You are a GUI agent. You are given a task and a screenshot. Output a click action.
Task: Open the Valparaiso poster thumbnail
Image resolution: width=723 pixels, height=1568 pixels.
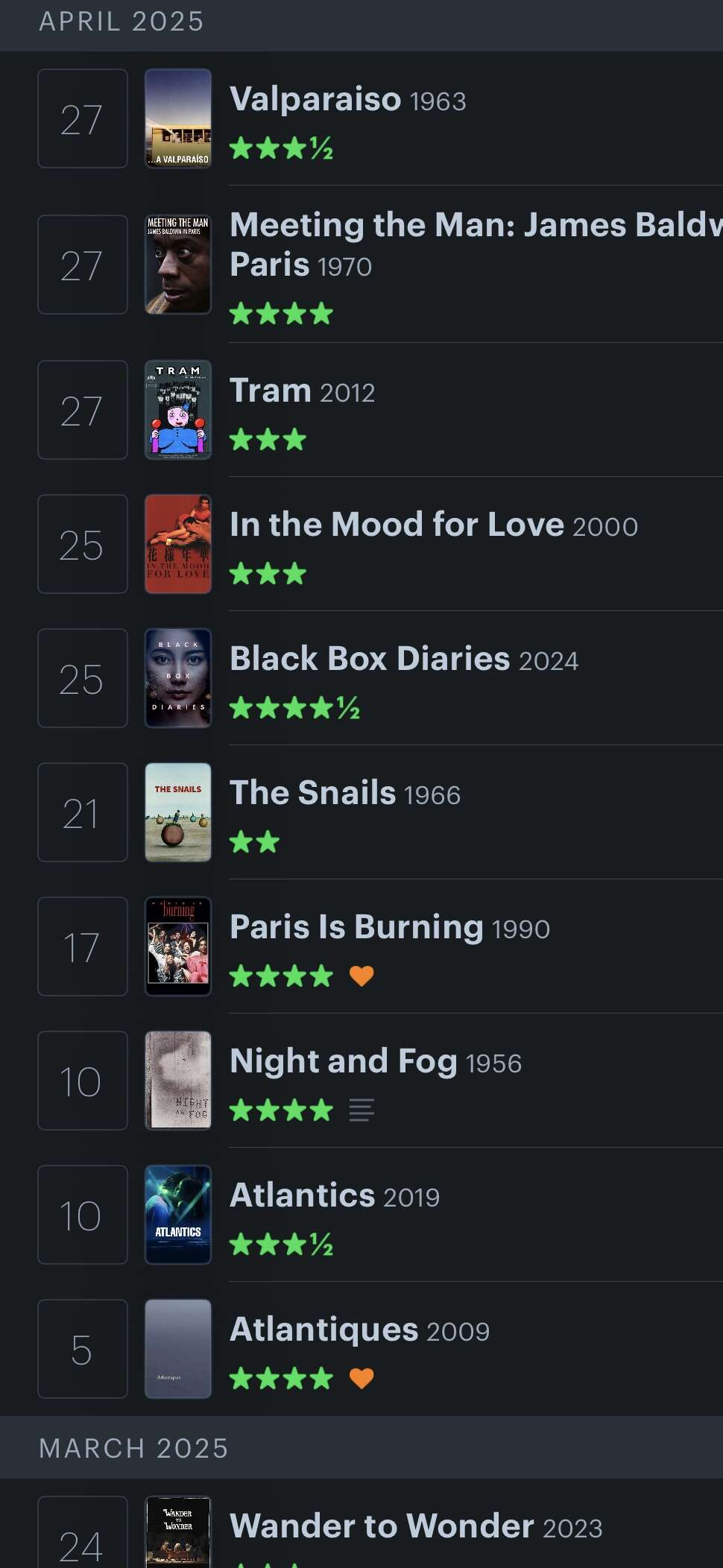[178, 118]
